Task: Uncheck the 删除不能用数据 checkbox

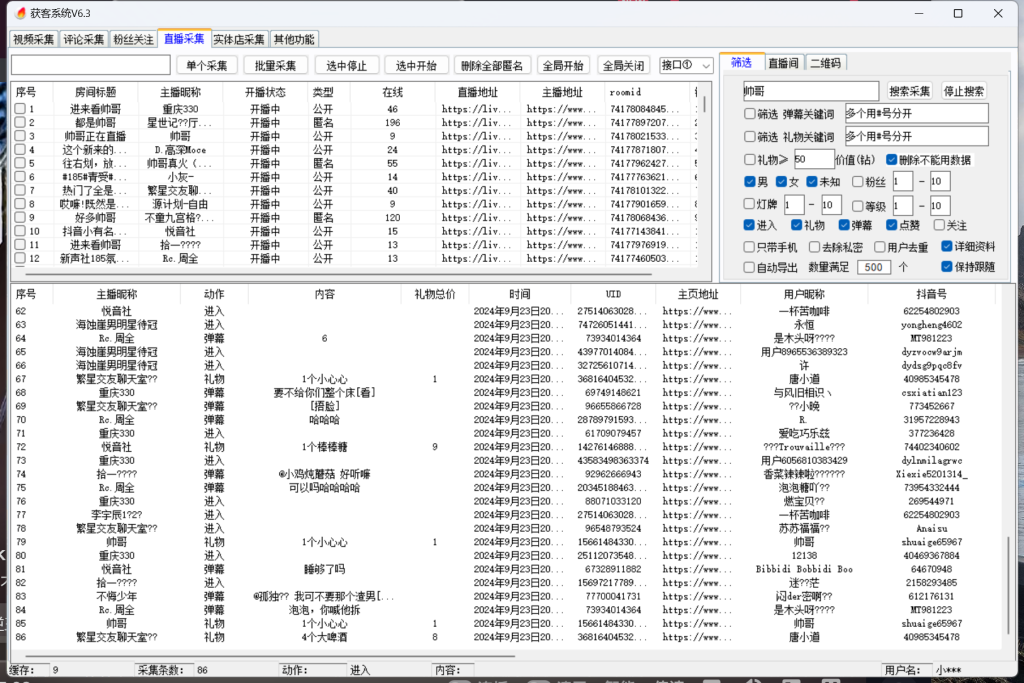Action: pyautogui.click(x=890, y=159)
